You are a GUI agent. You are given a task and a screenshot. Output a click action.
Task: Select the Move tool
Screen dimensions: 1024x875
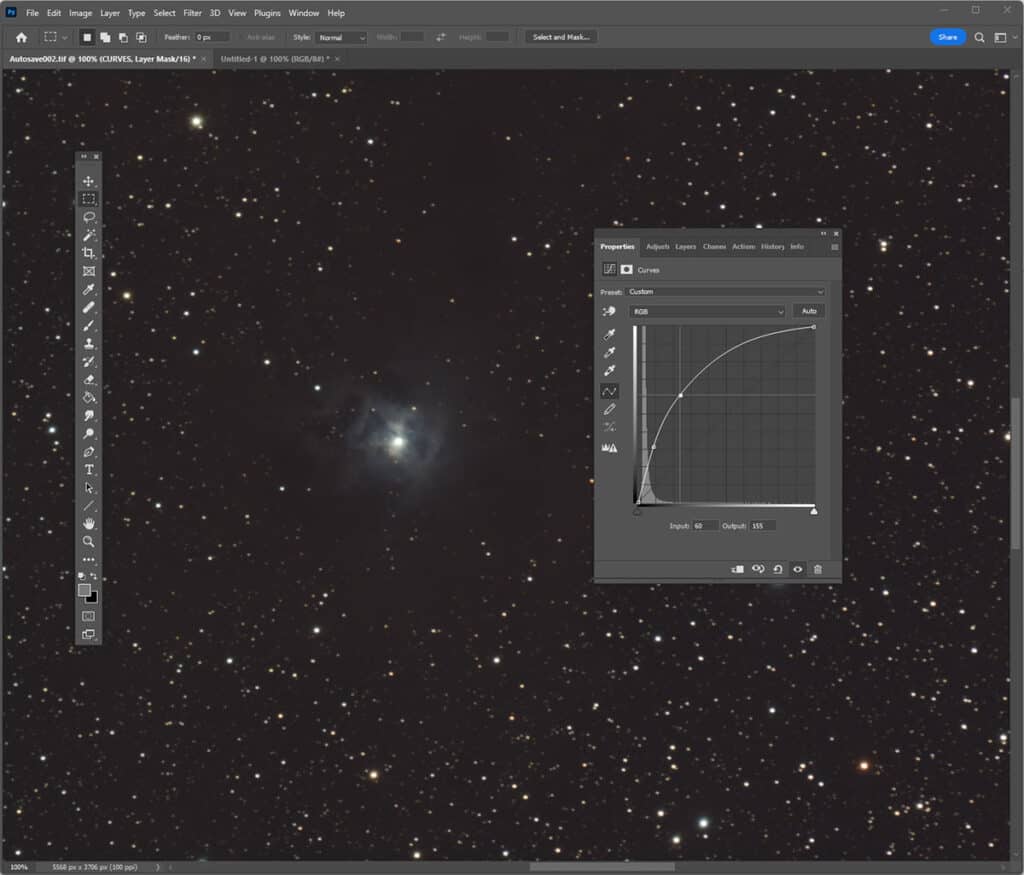89,182
